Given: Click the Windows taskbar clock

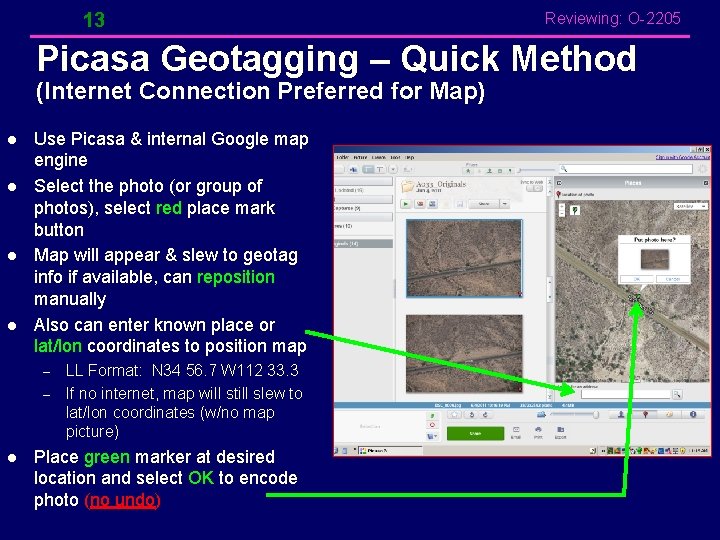Looking at the screenshot, I should coord(698,450).
